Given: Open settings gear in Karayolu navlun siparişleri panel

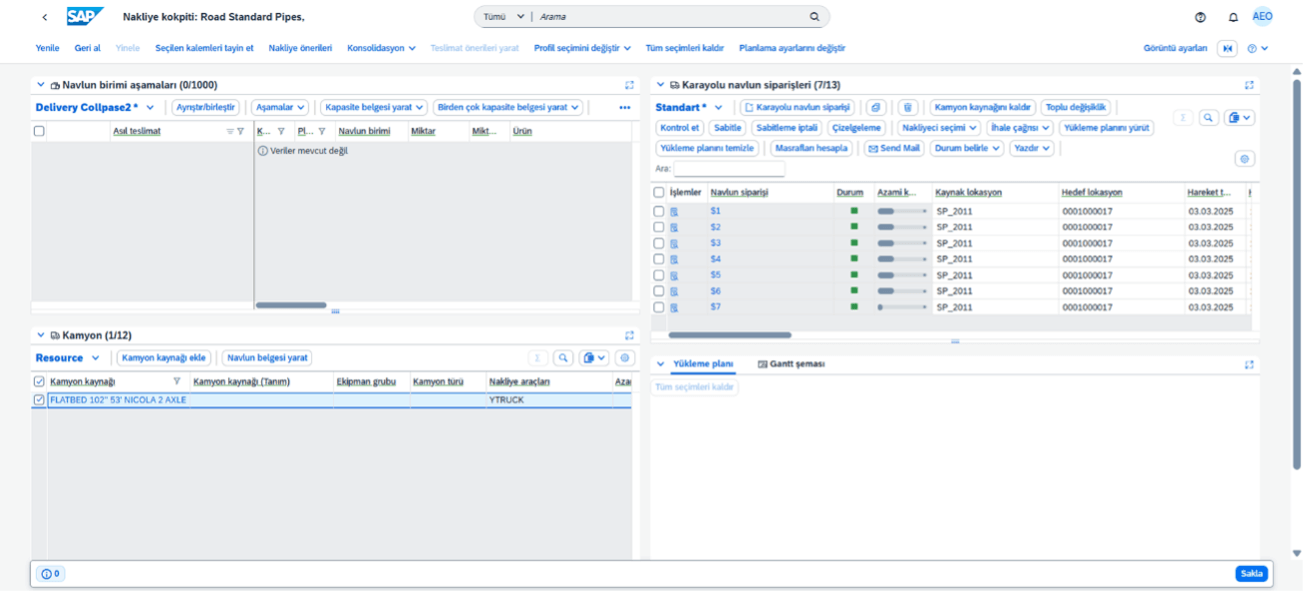Looking at the screenshot, I should coord(1244,159).
